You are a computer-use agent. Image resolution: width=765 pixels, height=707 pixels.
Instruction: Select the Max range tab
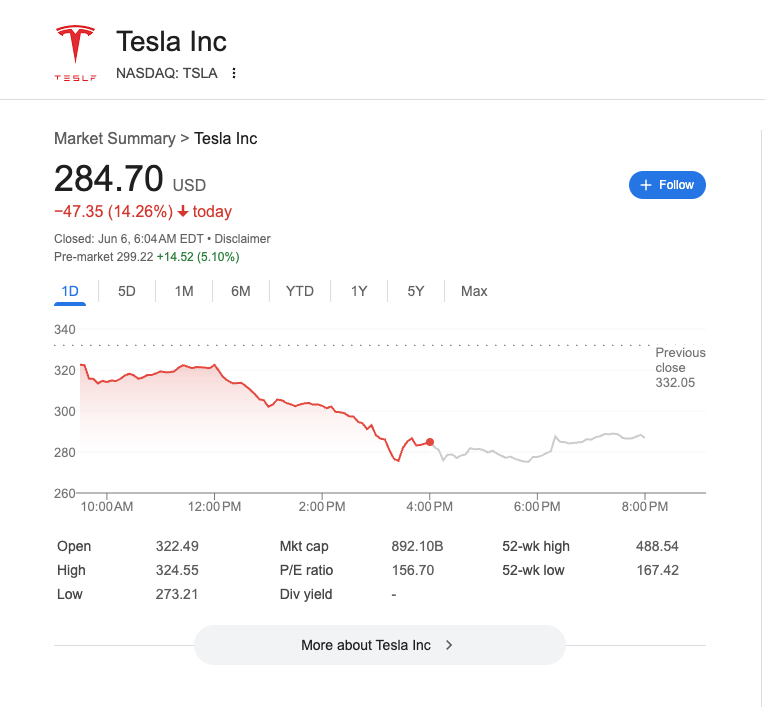pyautogui.click(x=474, y=291)
